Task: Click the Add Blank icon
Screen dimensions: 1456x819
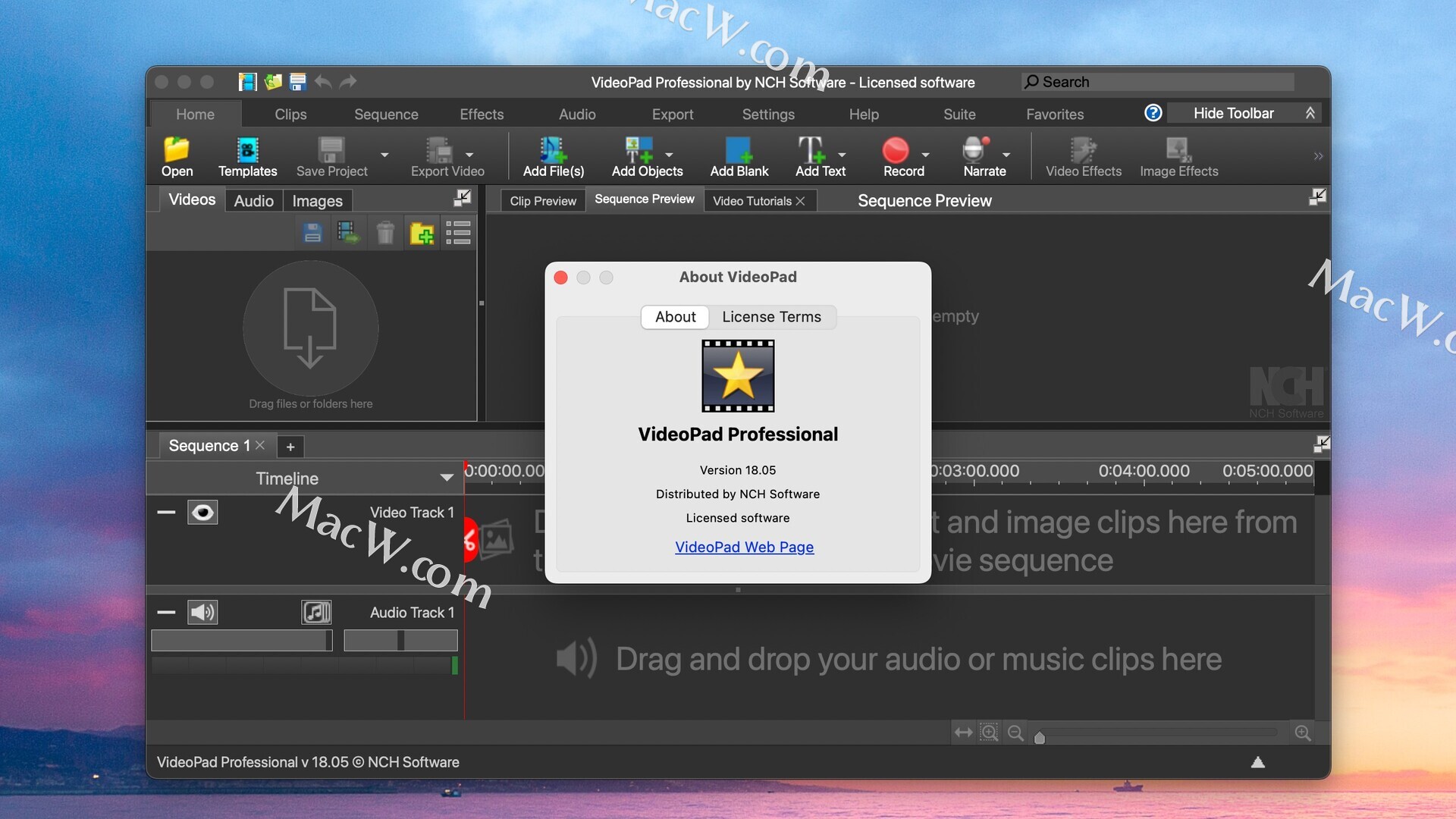Action: point(739,150)
